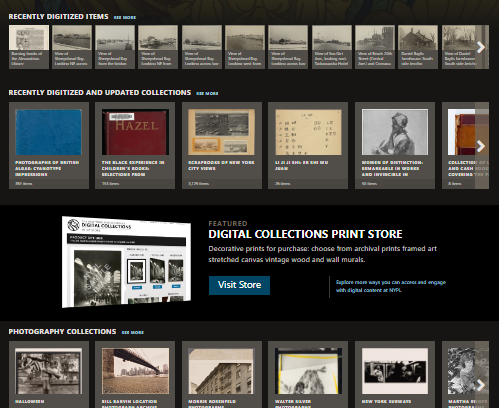The width and height of the screenshot is (499, 408).
Task: Open the print store preview image
Action: coord(127,262)
